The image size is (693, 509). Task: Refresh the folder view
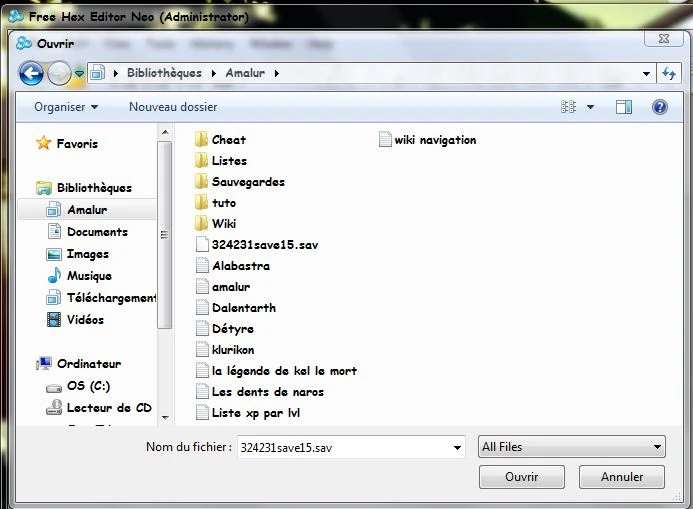pos(669,73)
